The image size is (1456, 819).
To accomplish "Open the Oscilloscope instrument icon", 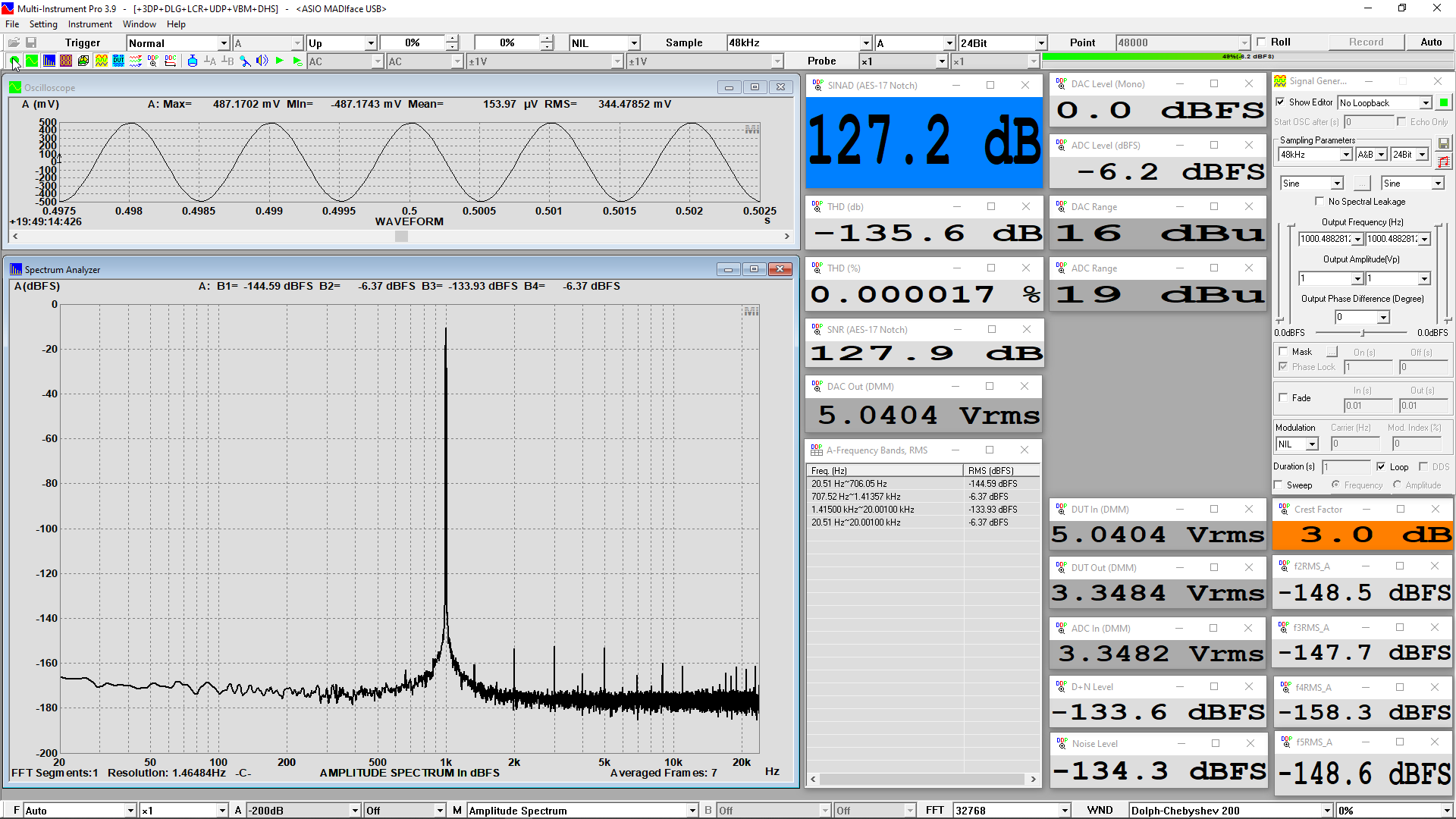I will pyautogui.click(x=31, y=61).
